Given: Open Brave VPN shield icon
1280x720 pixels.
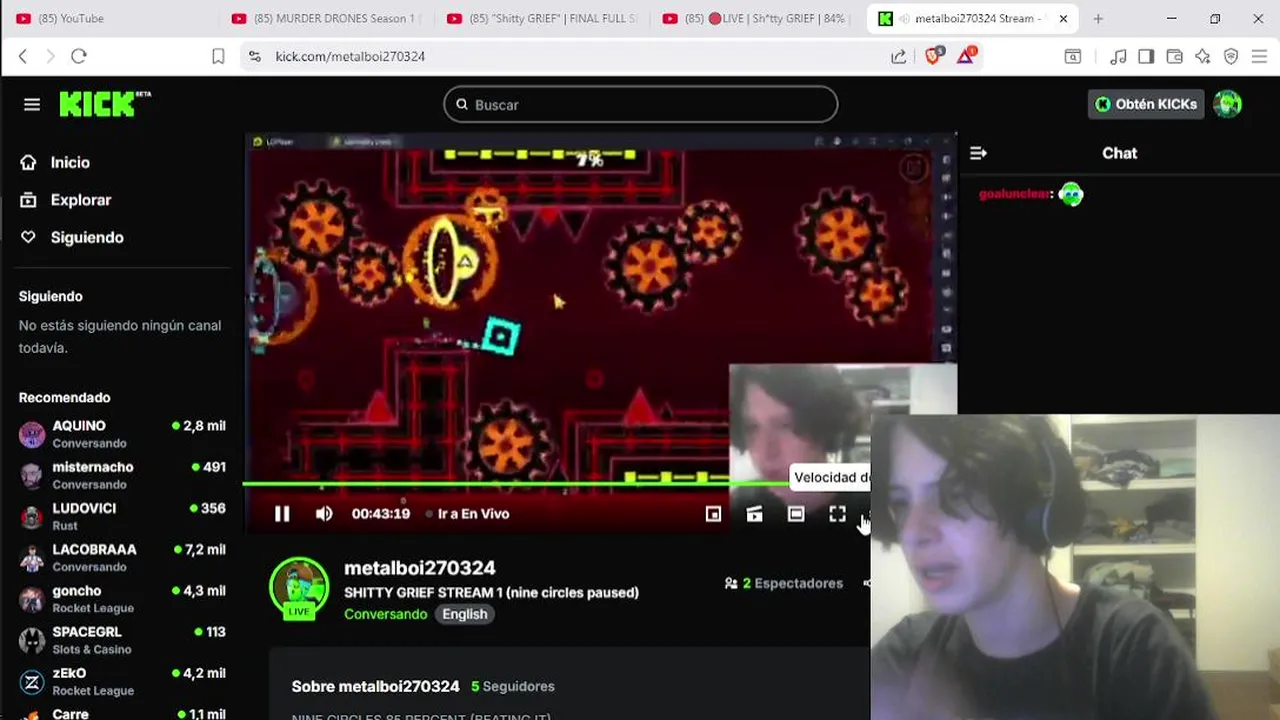Looking at the screenshot, I should click(1231, 56).
